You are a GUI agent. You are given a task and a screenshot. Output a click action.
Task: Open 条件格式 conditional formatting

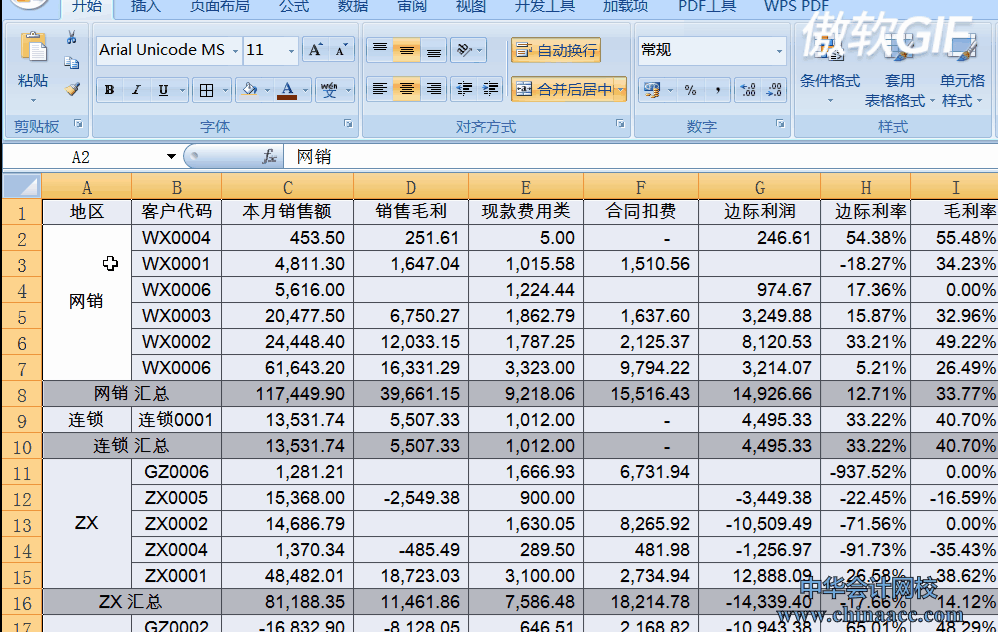tap(830, 70)
